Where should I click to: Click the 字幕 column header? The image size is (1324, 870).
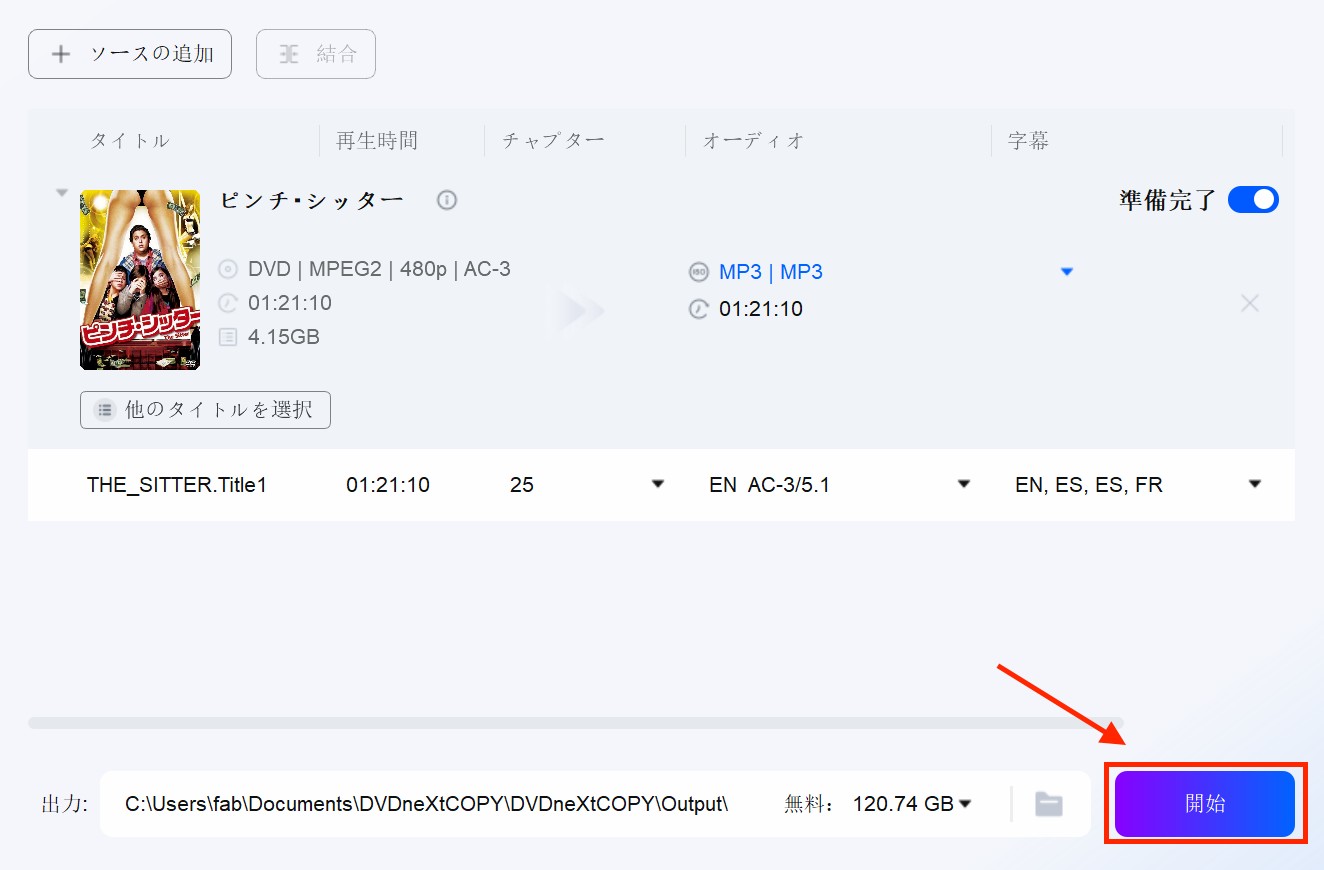[1028, 141]
